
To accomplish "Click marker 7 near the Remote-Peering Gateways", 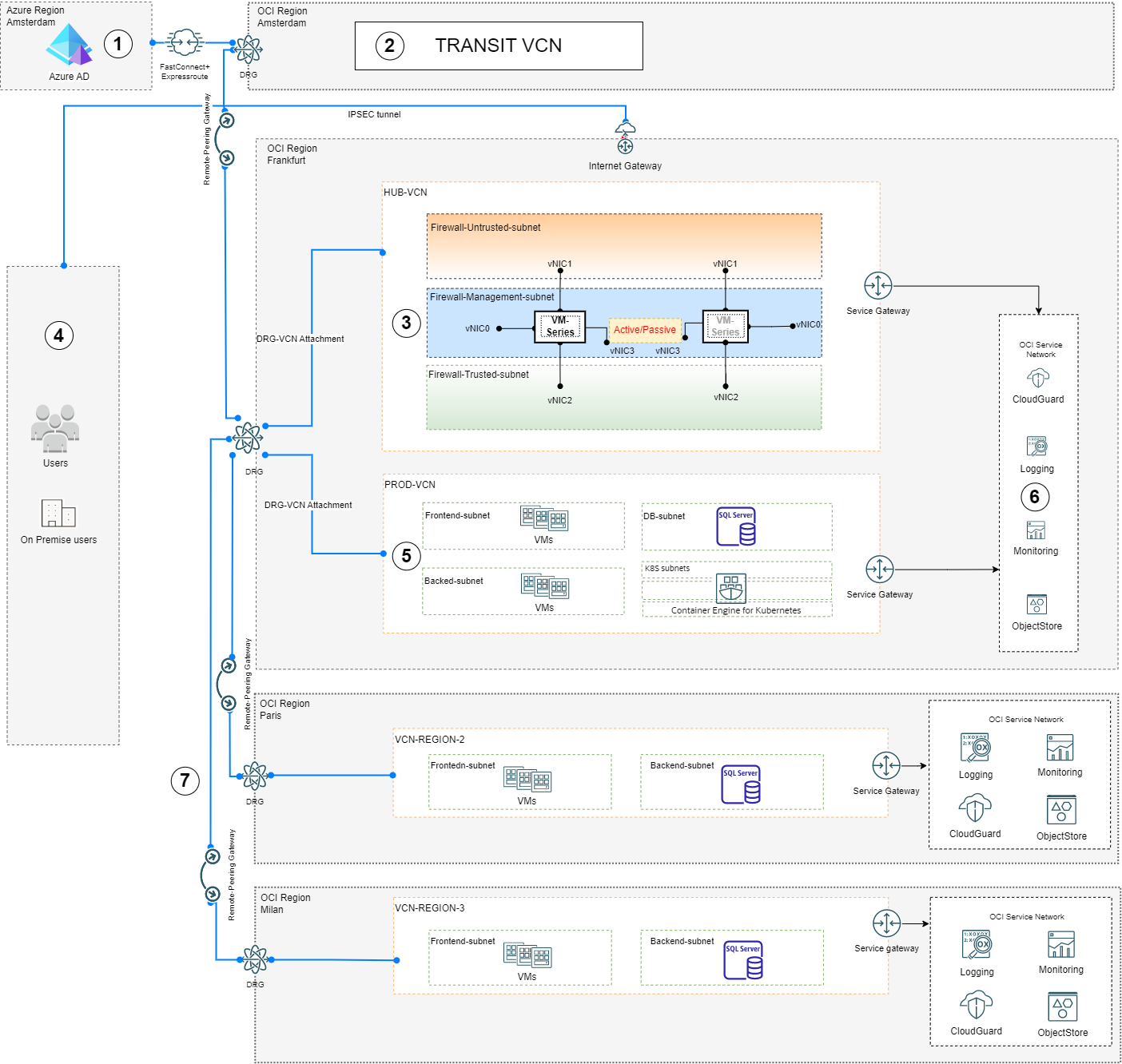I will (186, 781).
